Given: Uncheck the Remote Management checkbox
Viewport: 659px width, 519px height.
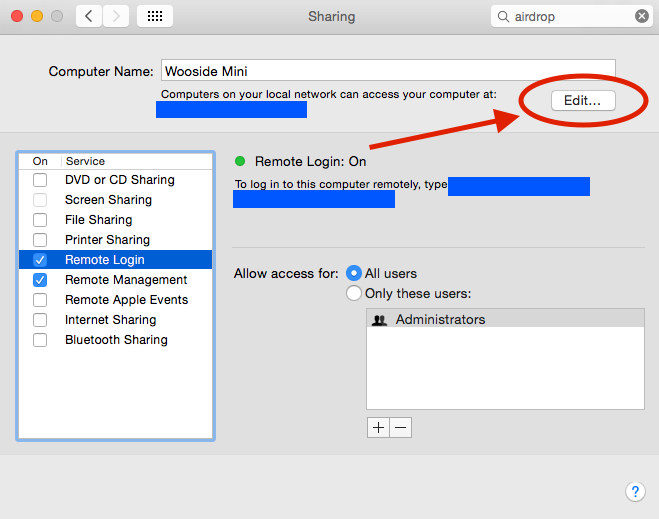Looking at the screenshot, I should pos(40,280).
